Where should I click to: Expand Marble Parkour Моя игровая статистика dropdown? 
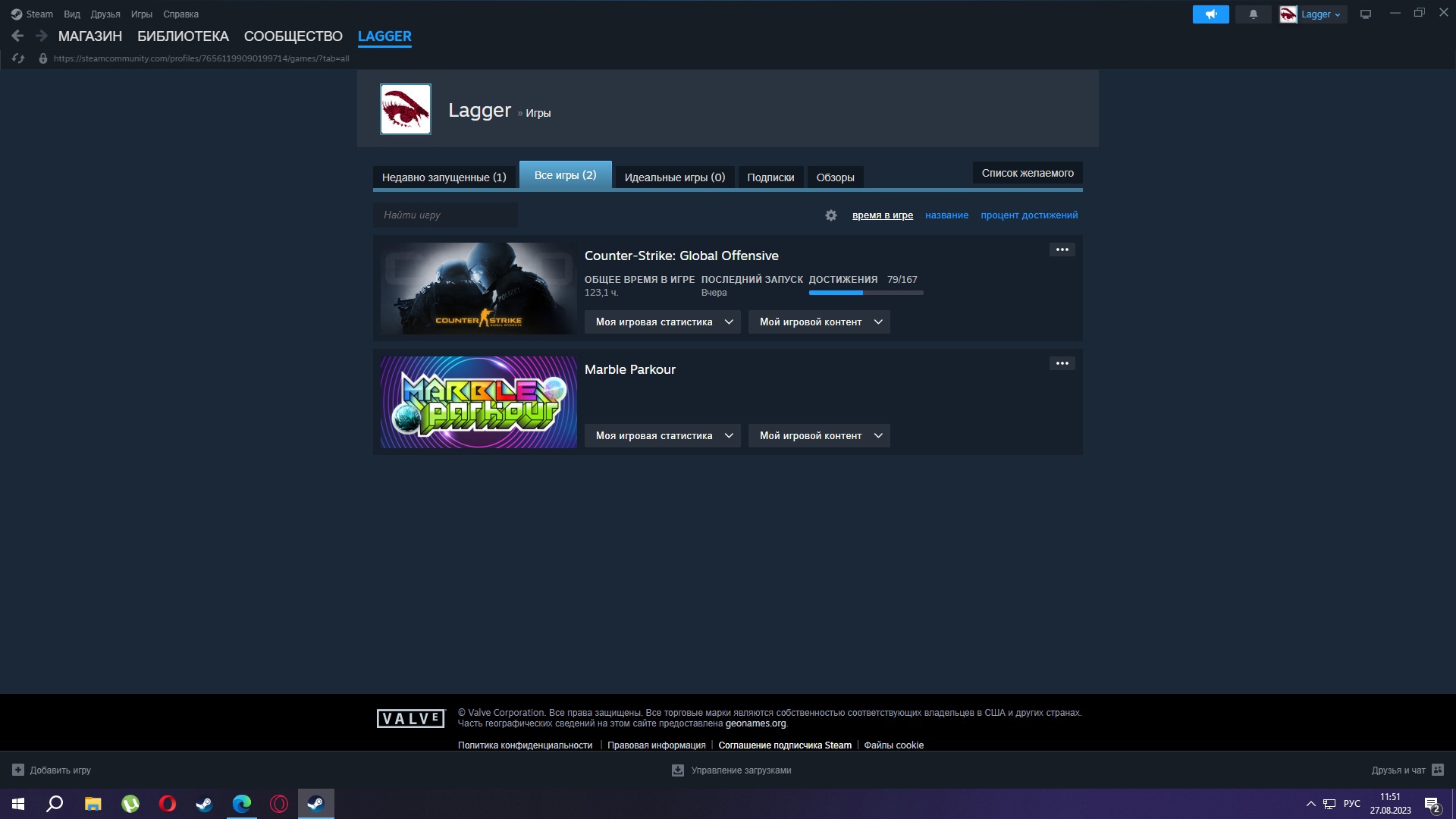(x=662, y=435)
